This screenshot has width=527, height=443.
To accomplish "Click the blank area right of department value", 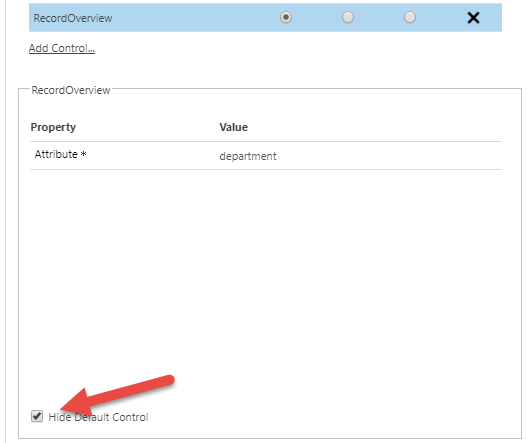I will pyautogui.click(x=388, y=156).
